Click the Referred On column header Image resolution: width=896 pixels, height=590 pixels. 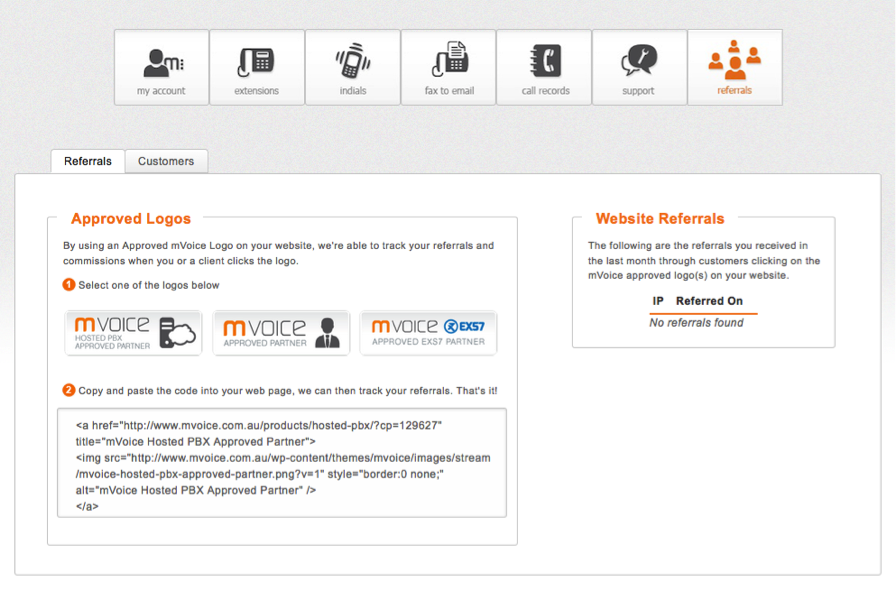pos(709,301)
